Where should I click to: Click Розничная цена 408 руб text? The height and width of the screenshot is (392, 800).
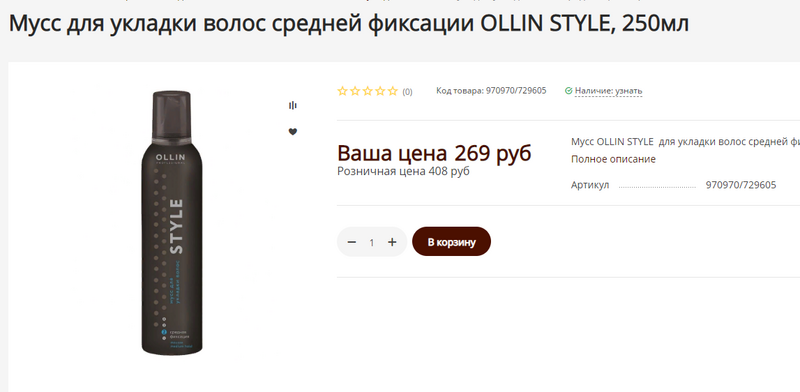click(404, 172)
